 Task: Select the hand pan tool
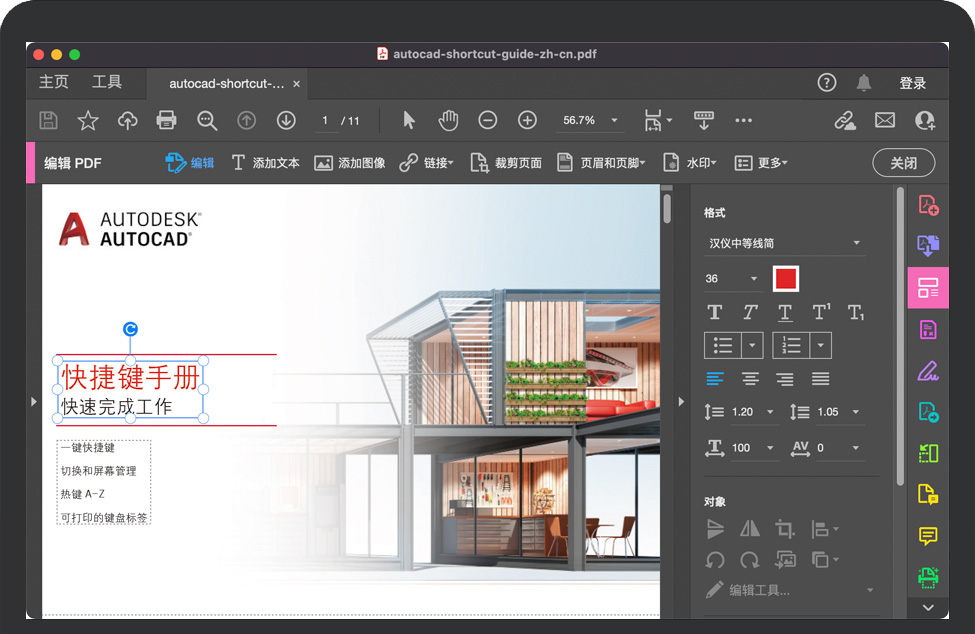pyautogui.click(x=448, y=120)
